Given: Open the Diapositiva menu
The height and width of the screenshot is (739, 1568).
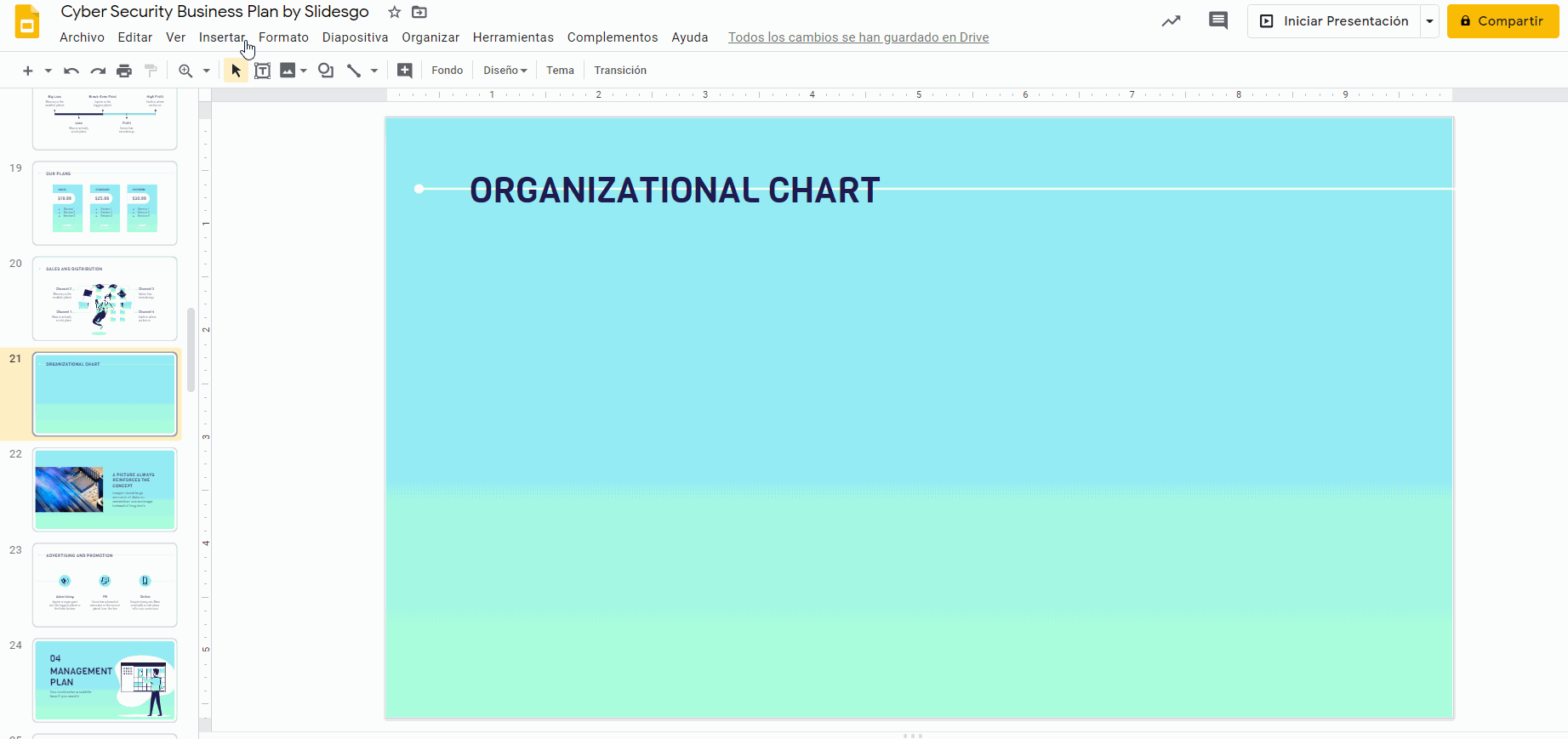Looking at the screenshot, I should (x=355, y=37).
